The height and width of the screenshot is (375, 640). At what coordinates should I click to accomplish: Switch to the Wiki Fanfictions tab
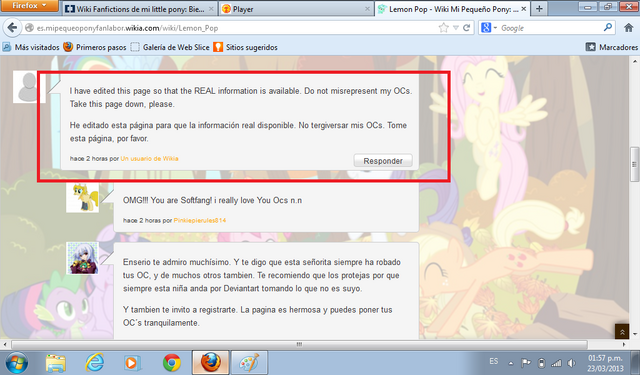pyautogui.click(x=140, y=9)
